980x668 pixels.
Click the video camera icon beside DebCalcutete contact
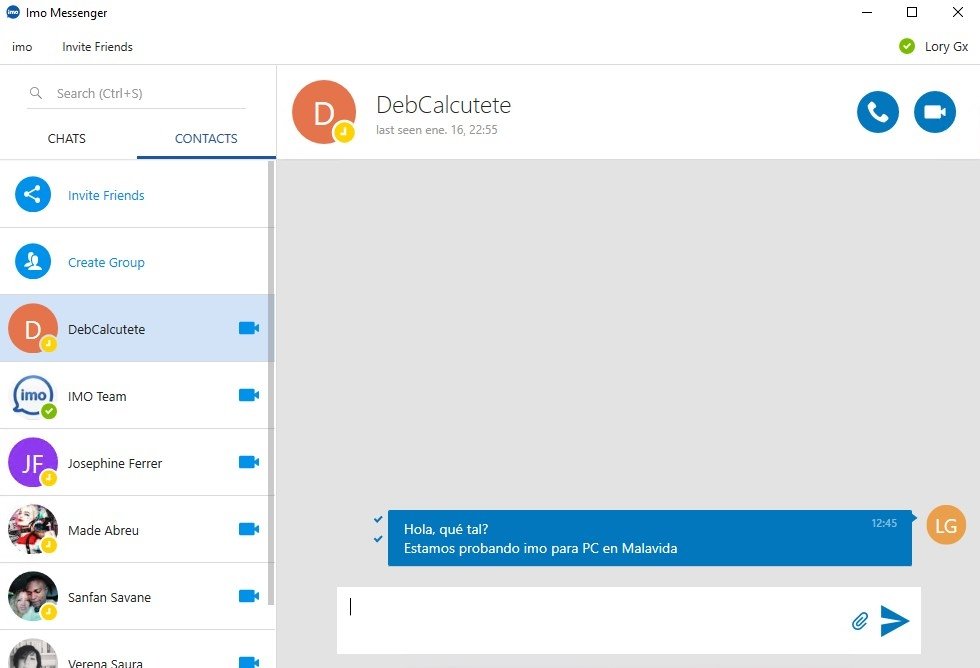coord(249,328)
